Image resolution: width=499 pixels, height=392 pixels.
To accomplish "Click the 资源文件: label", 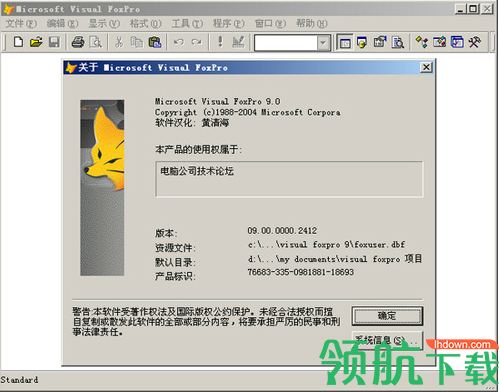I will click(x=175, y=248).
